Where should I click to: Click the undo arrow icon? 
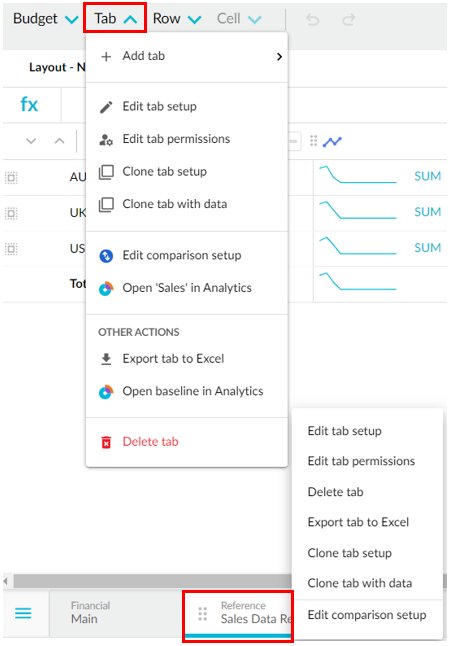tap(313, 19)
